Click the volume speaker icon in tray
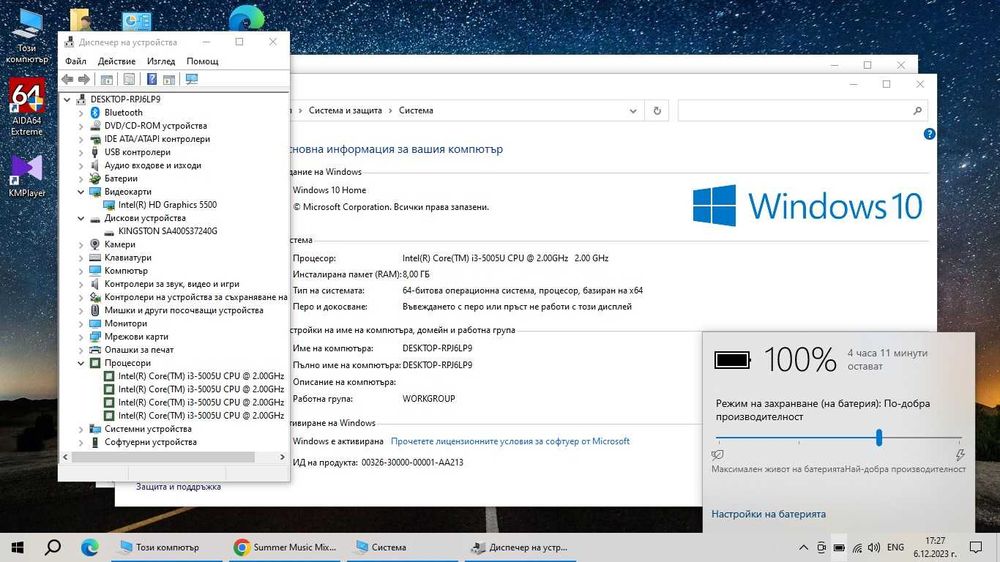 (874, 547)
